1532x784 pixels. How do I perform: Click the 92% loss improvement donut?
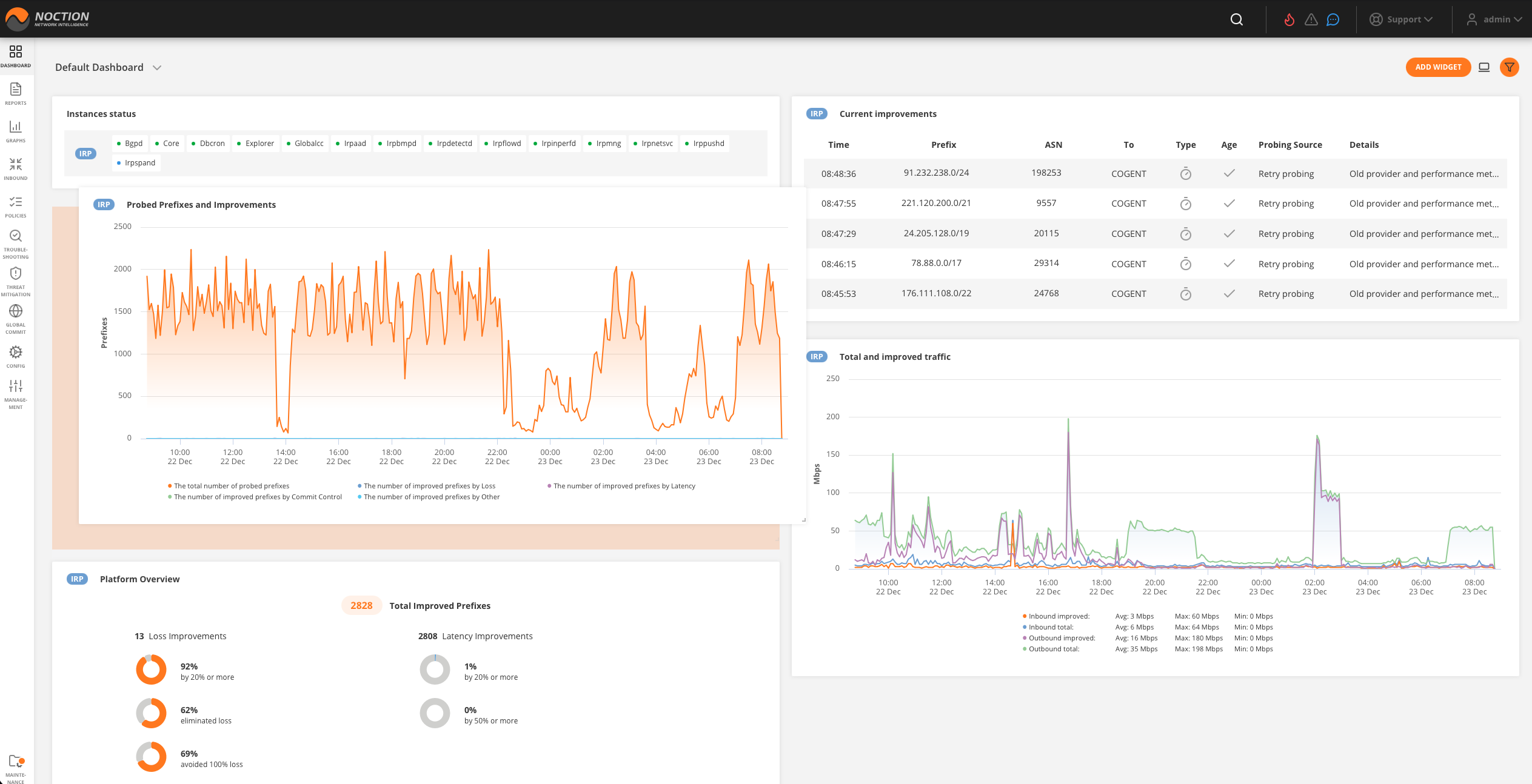[151, 669]
